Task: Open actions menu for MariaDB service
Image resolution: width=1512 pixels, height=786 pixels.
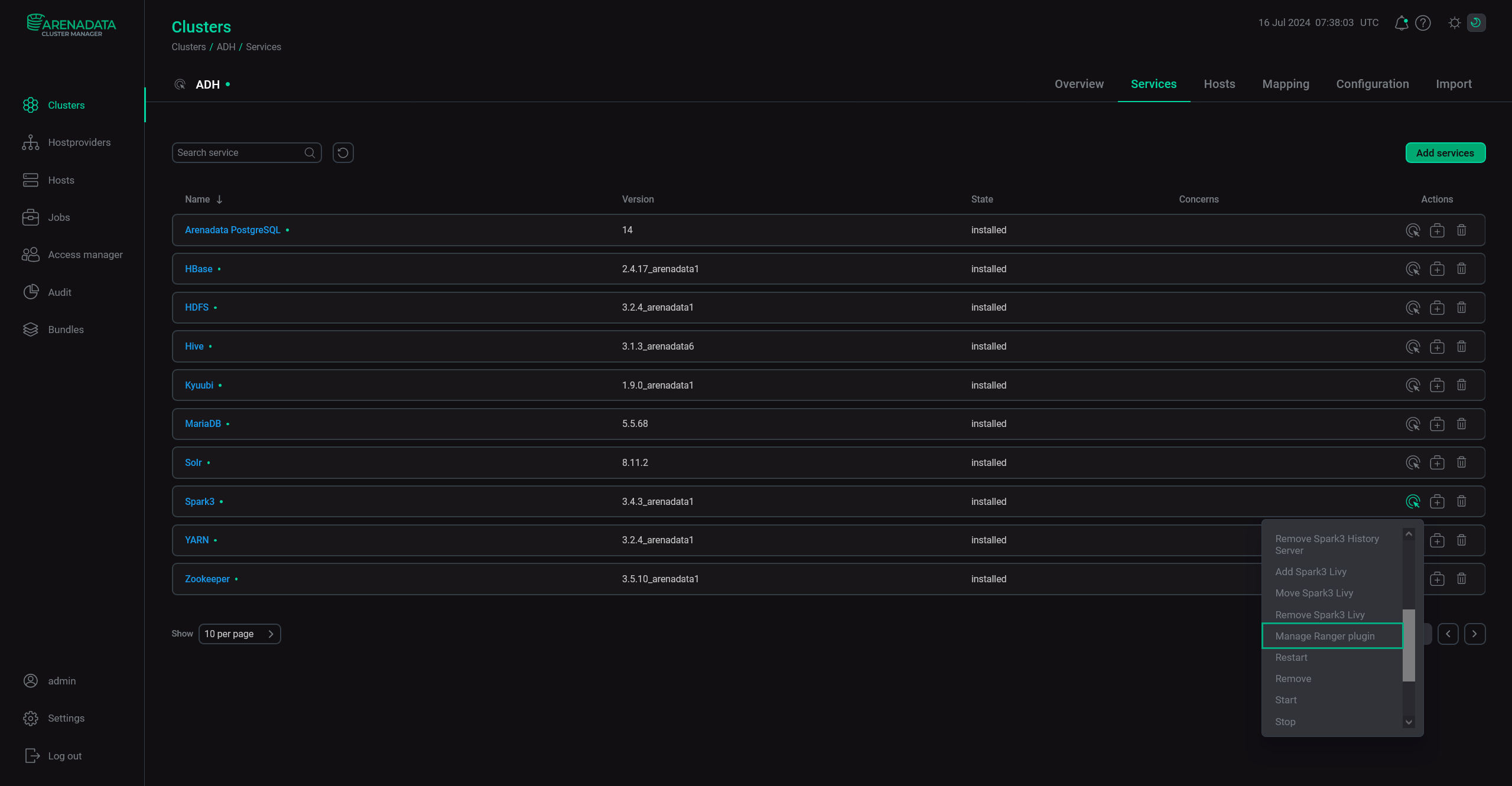Action: [x=1413, y=424]
